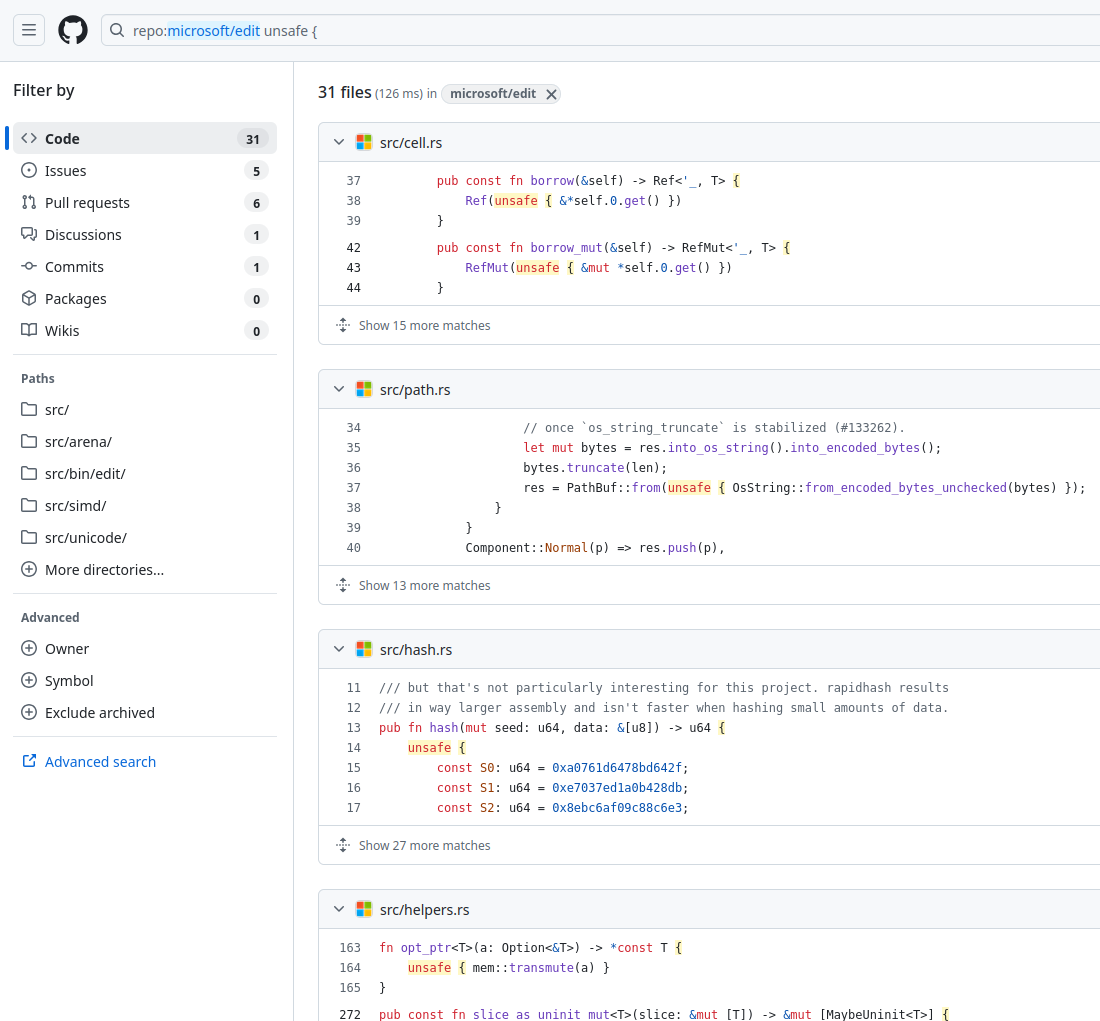Click line number 43 in src/cell.rs

354,267
